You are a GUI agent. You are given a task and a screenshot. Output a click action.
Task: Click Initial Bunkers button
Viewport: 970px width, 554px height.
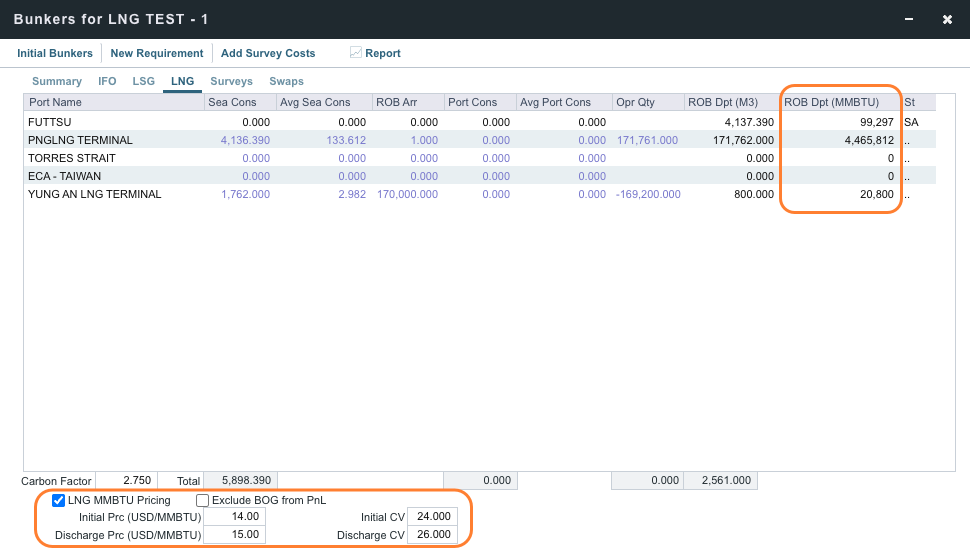coord(55,53)
